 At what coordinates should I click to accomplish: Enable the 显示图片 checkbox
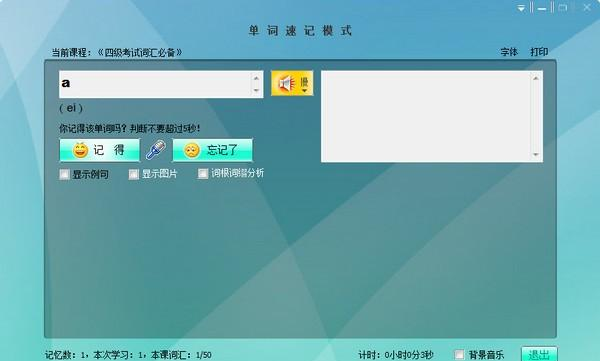(x=133, y=174)
